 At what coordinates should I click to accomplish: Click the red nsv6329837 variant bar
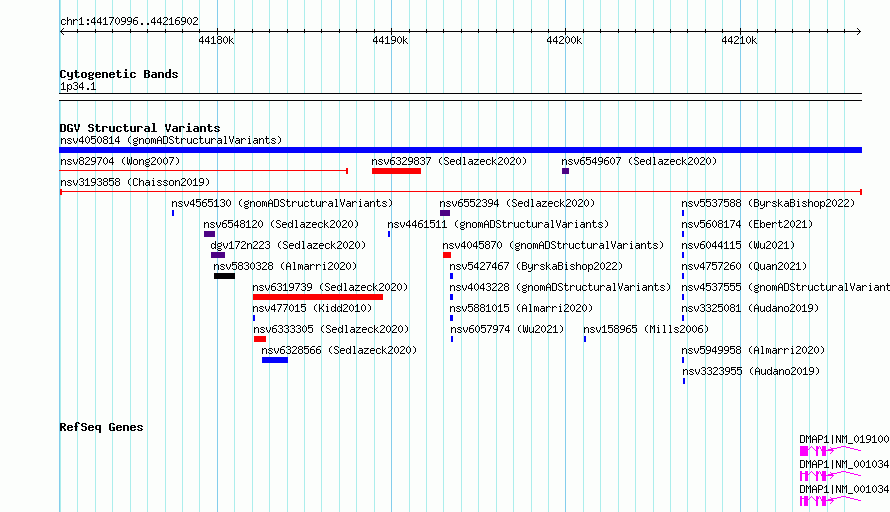[396, 171]
